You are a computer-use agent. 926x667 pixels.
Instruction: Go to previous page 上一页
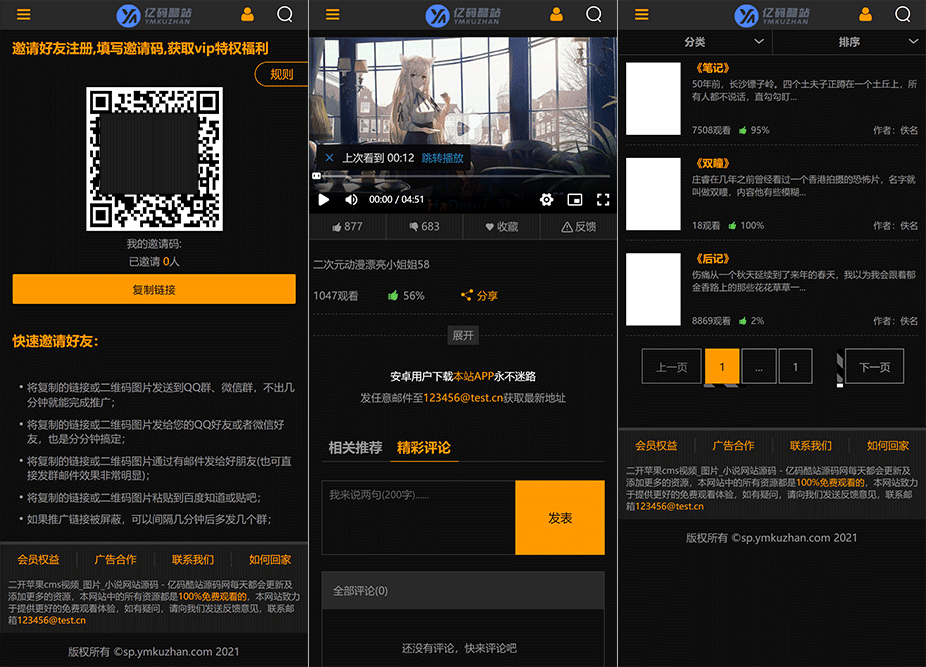(x=671, y=367)
